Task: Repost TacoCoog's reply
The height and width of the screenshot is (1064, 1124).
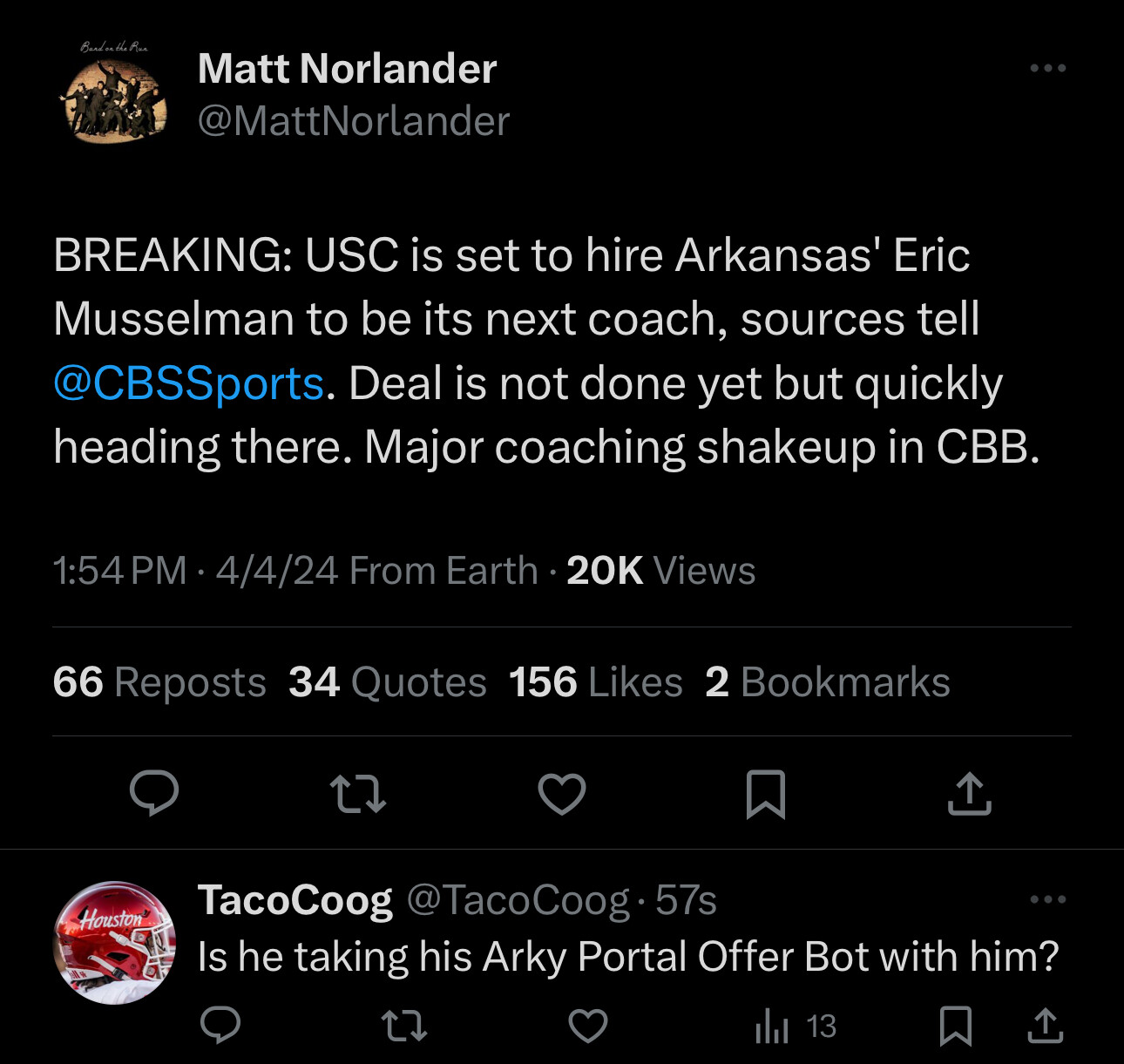Action: coord(405,1026)
